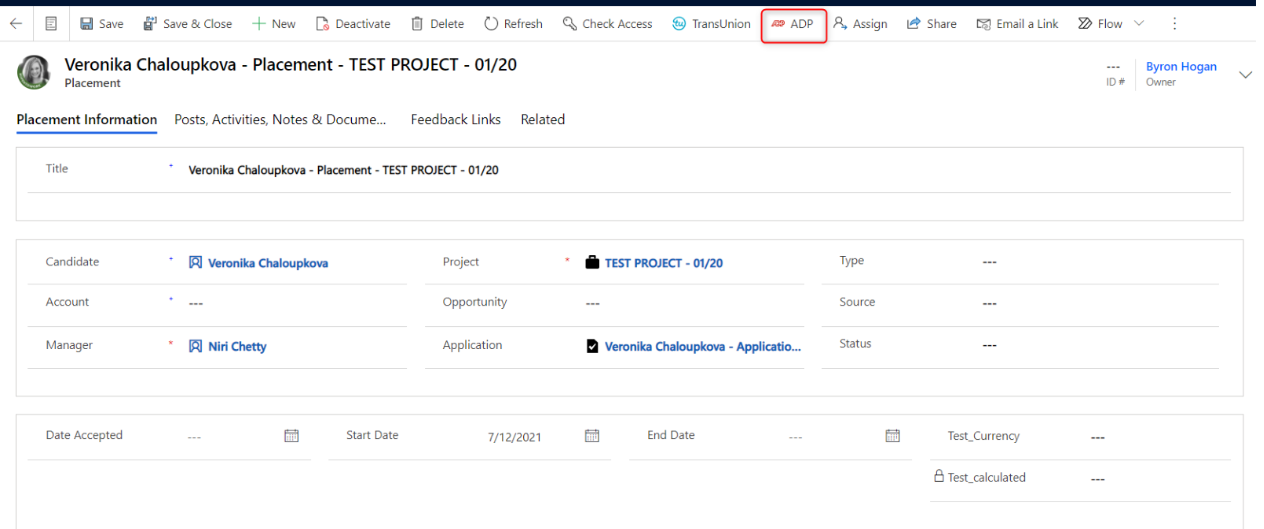Open the more commands overflow menu
Image resolution: width=1264 pixels, height=529 pixels.
(1175, 24)
